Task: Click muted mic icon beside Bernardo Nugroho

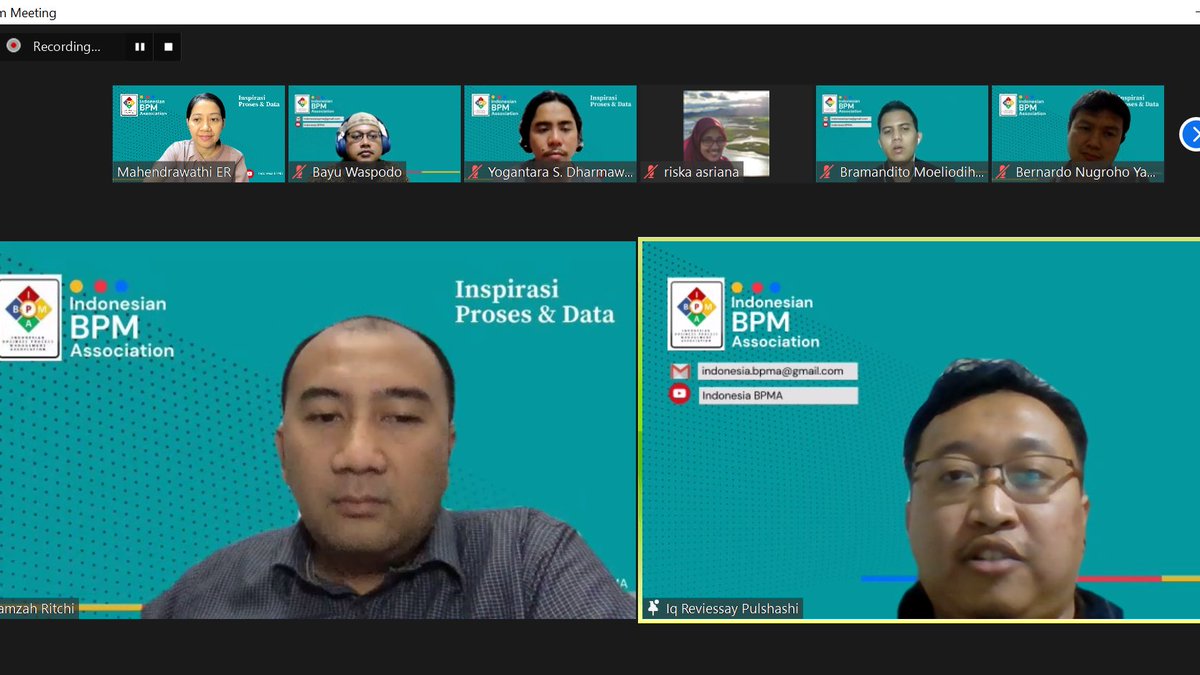Action: coord(1003,172)
